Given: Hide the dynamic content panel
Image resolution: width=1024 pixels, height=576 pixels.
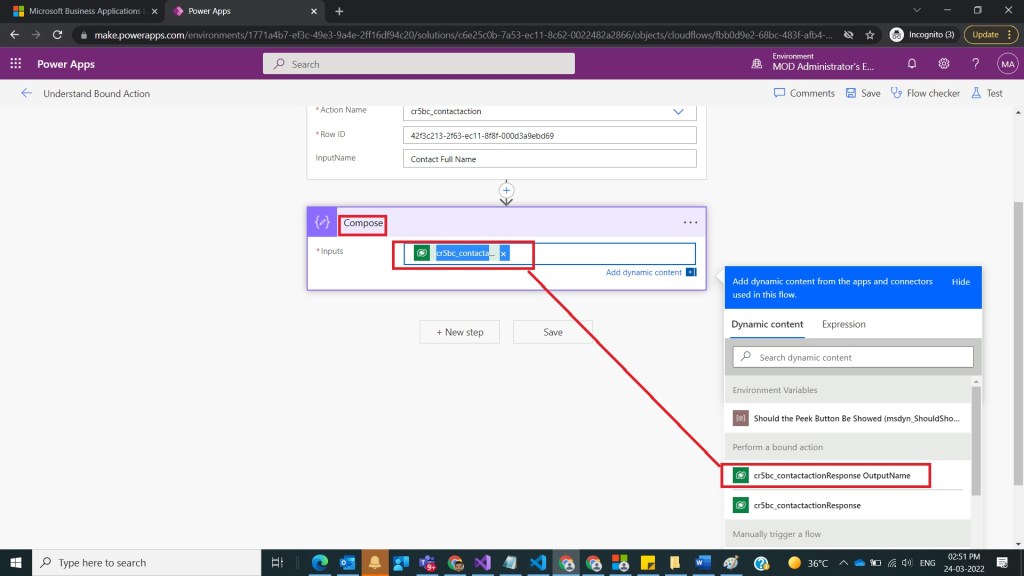Looking at the screenshot, I should pos(960,282).
